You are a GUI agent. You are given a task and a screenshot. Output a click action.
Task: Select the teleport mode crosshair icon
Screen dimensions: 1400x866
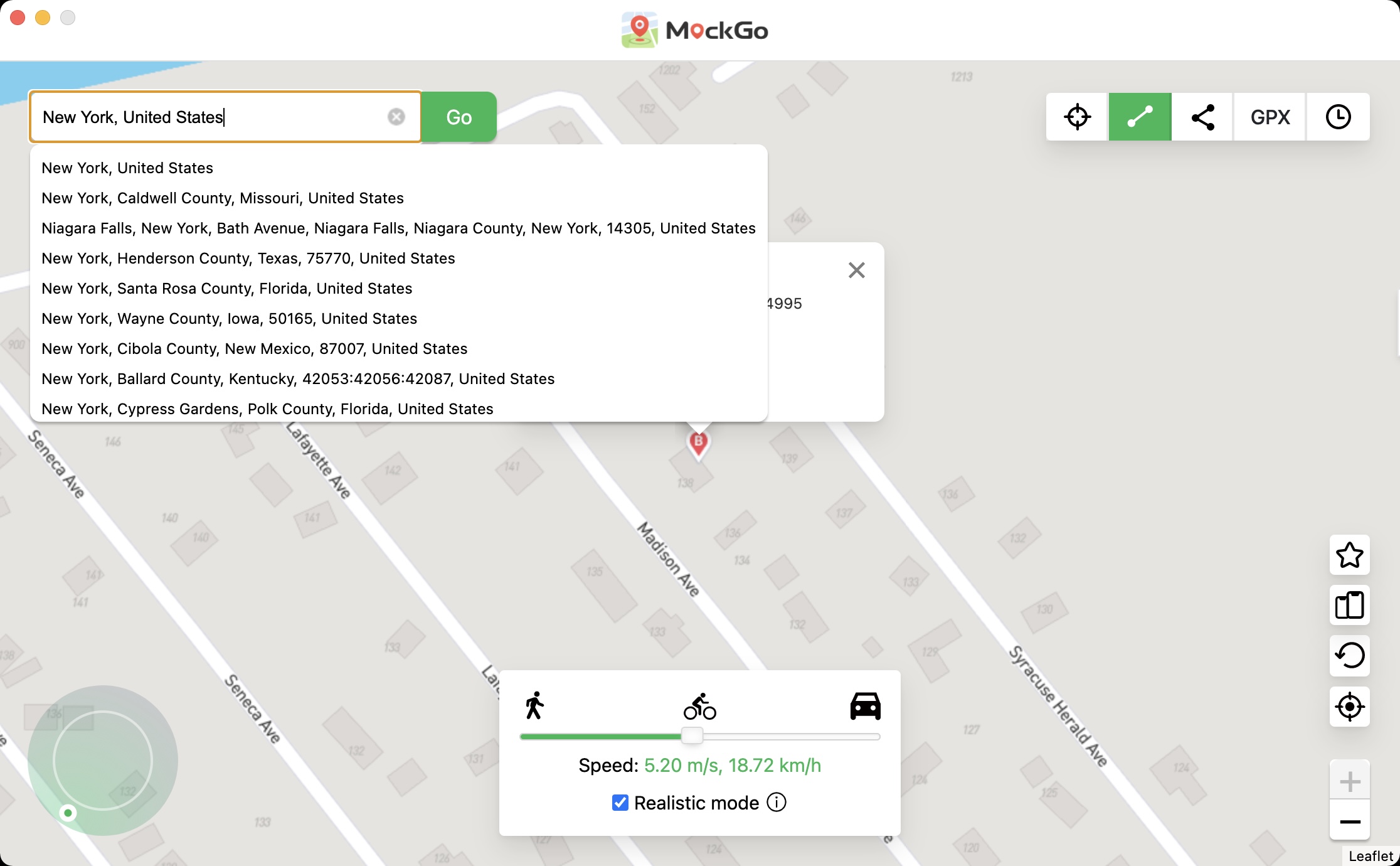[1077, 117]
